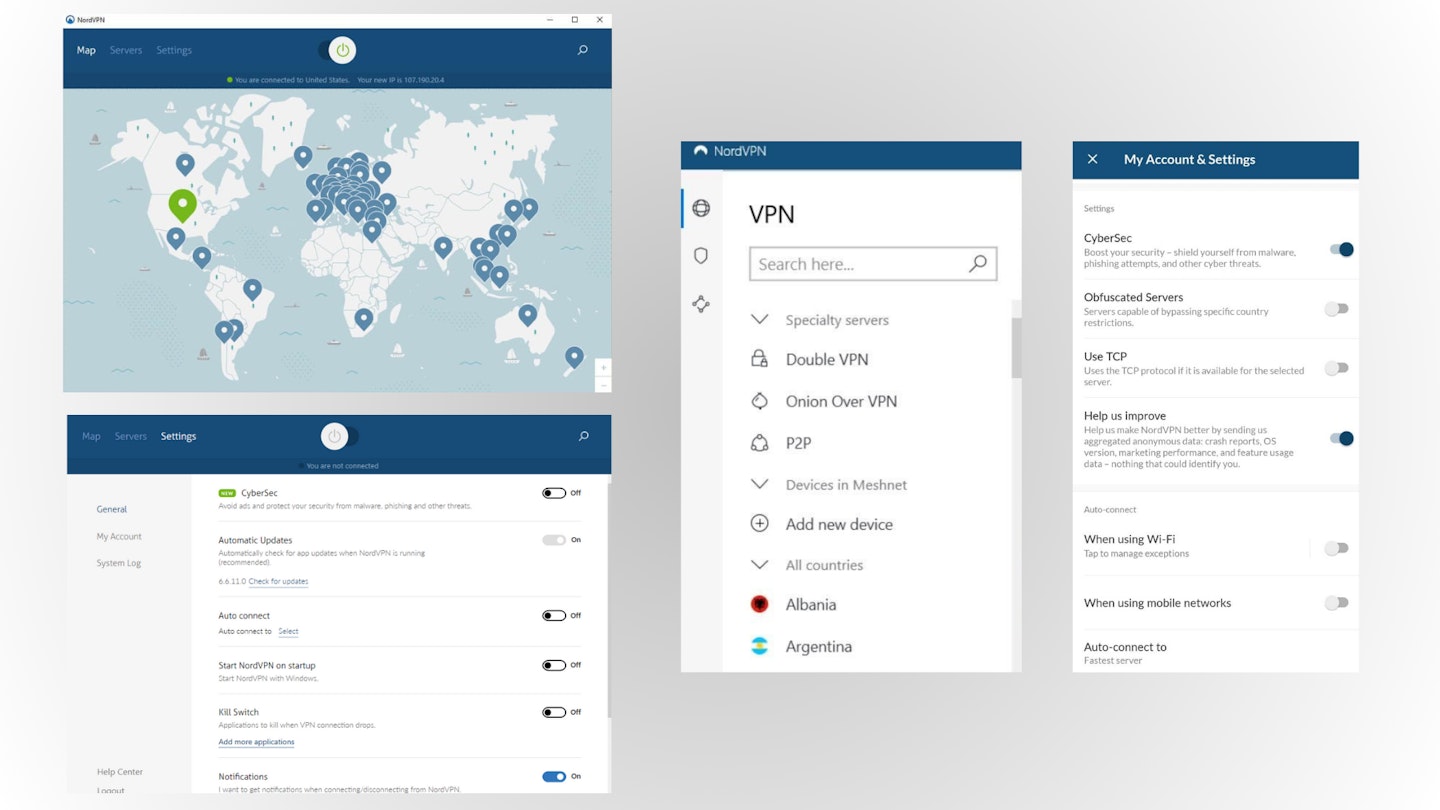This screenshot has width=1440, height=810.
Task: Open search magnifier in Settings window header
Action: point(584,436)
